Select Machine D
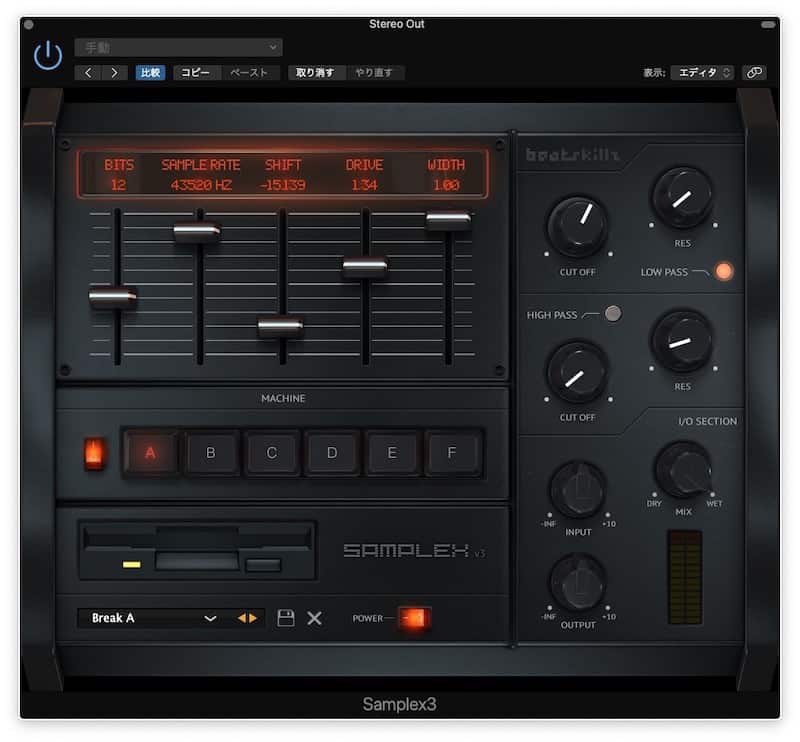 pos(331,452)
